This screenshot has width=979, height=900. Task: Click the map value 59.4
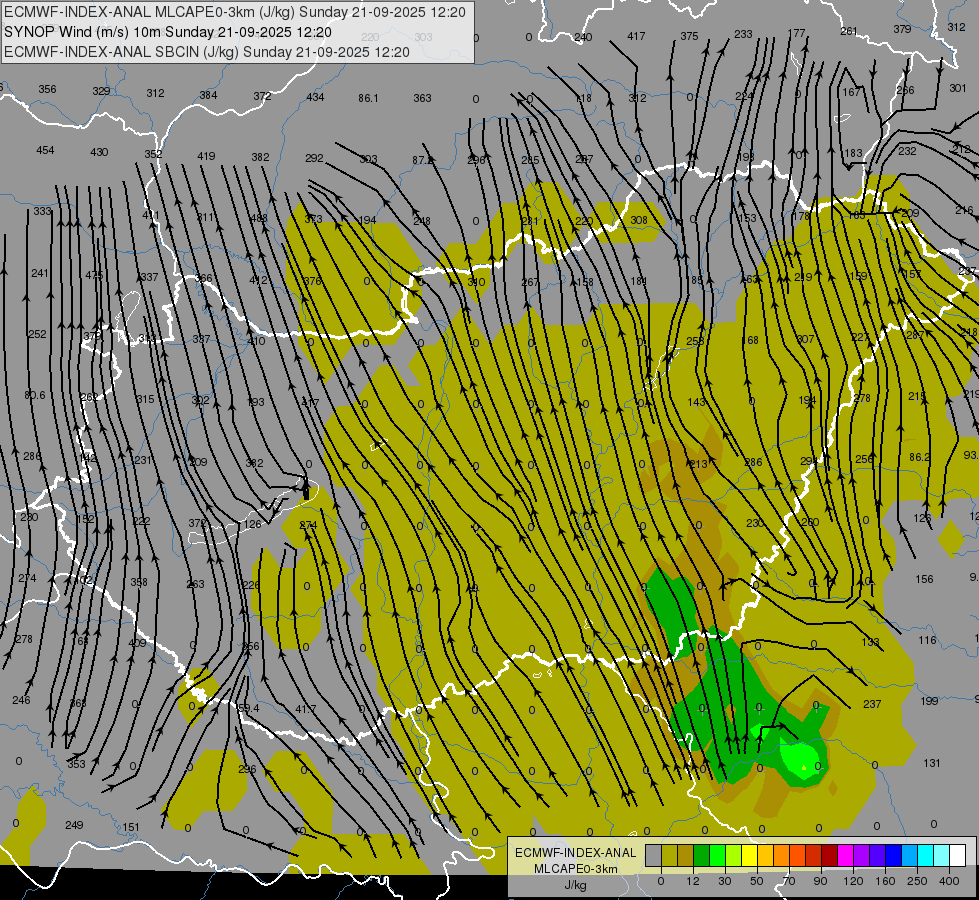click(248, 708)
